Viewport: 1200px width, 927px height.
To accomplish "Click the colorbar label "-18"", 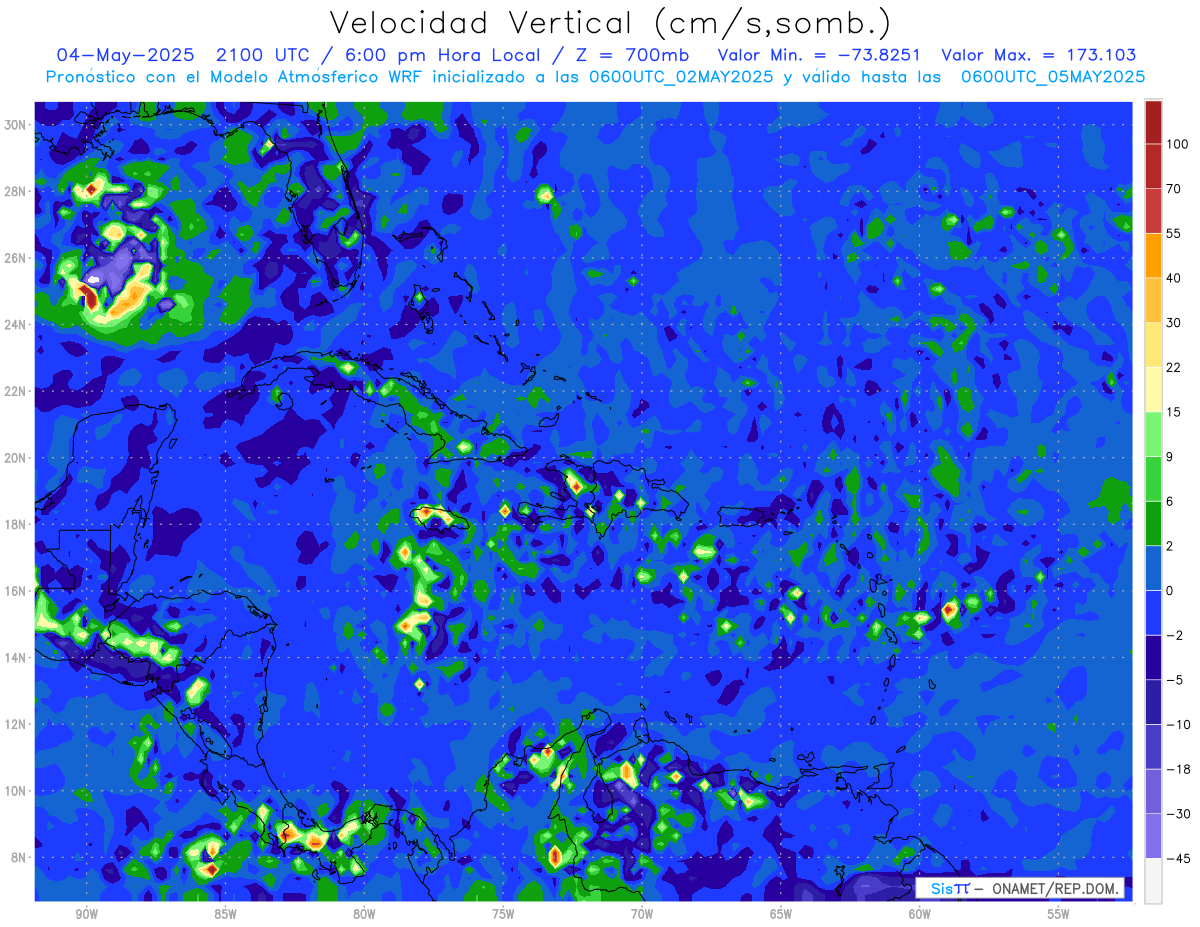I will click(x=1178, y=769).
